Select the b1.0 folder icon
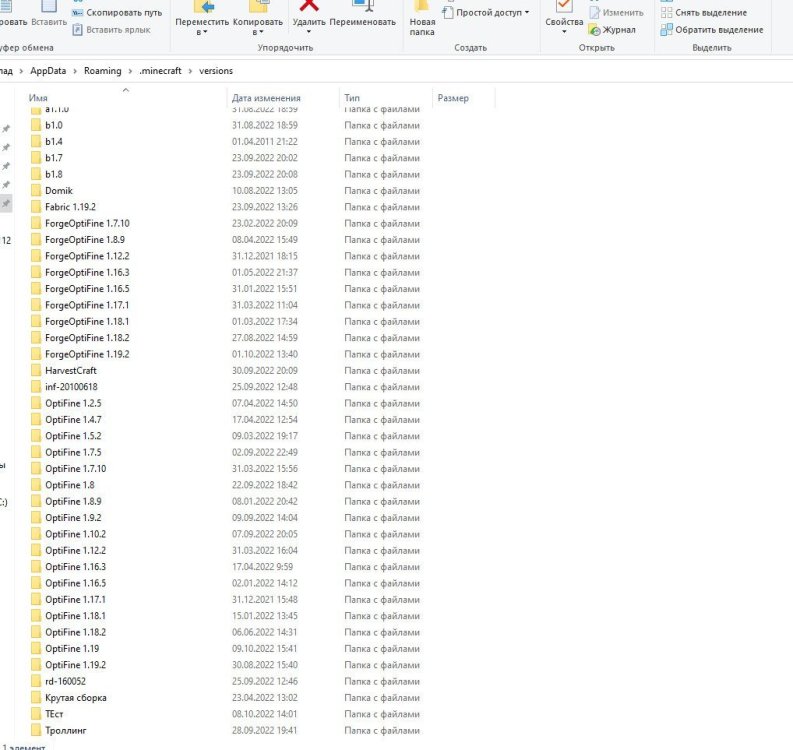This screenshot has width=793, height=750. pyautogui.click(x=36, y=125)
